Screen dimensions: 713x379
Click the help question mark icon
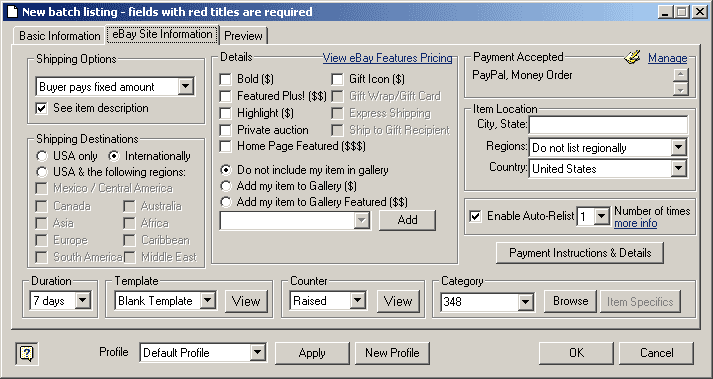point(27,353)
